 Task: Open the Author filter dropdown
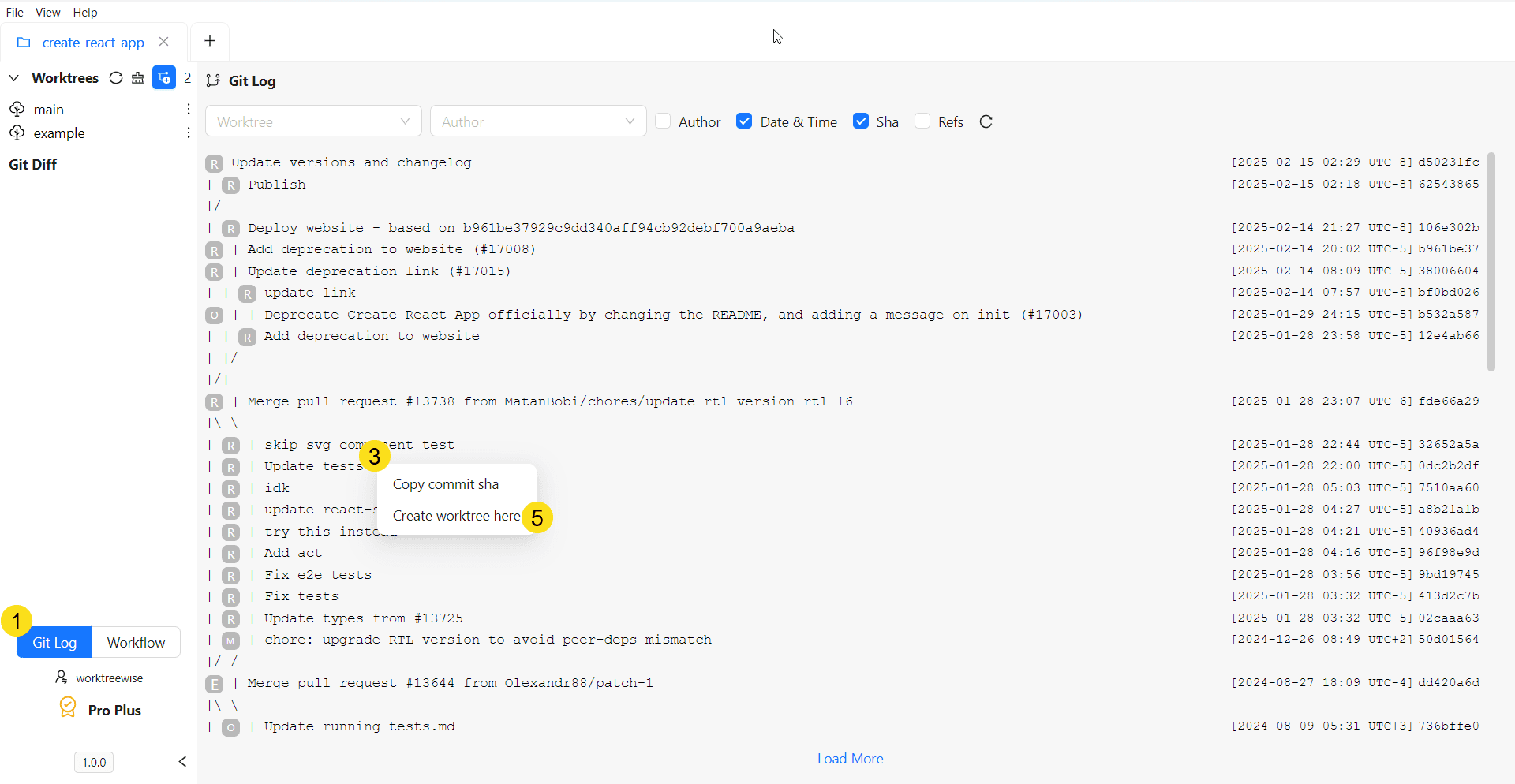tap(537, 121)
